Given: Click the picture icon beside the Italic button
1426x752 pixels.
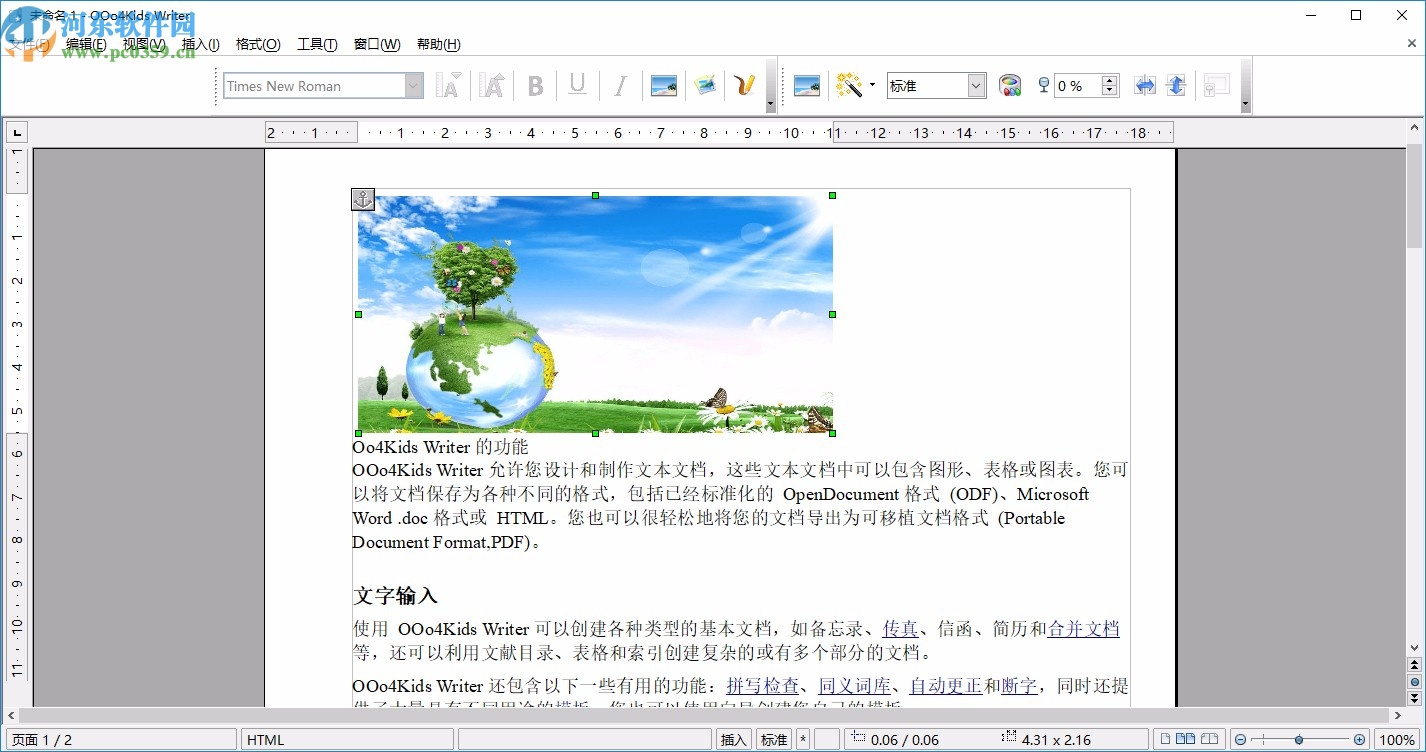Looking at the screenshot, I should [x=664, y=86].
